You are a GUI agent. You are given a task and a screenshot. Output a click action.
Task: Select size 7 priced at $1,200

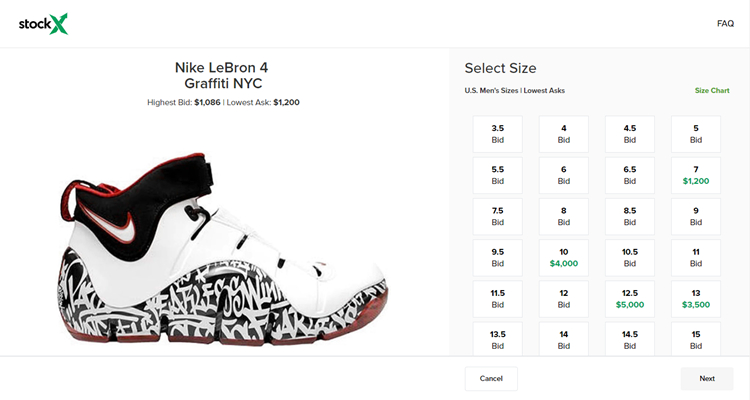pos(695,175)
